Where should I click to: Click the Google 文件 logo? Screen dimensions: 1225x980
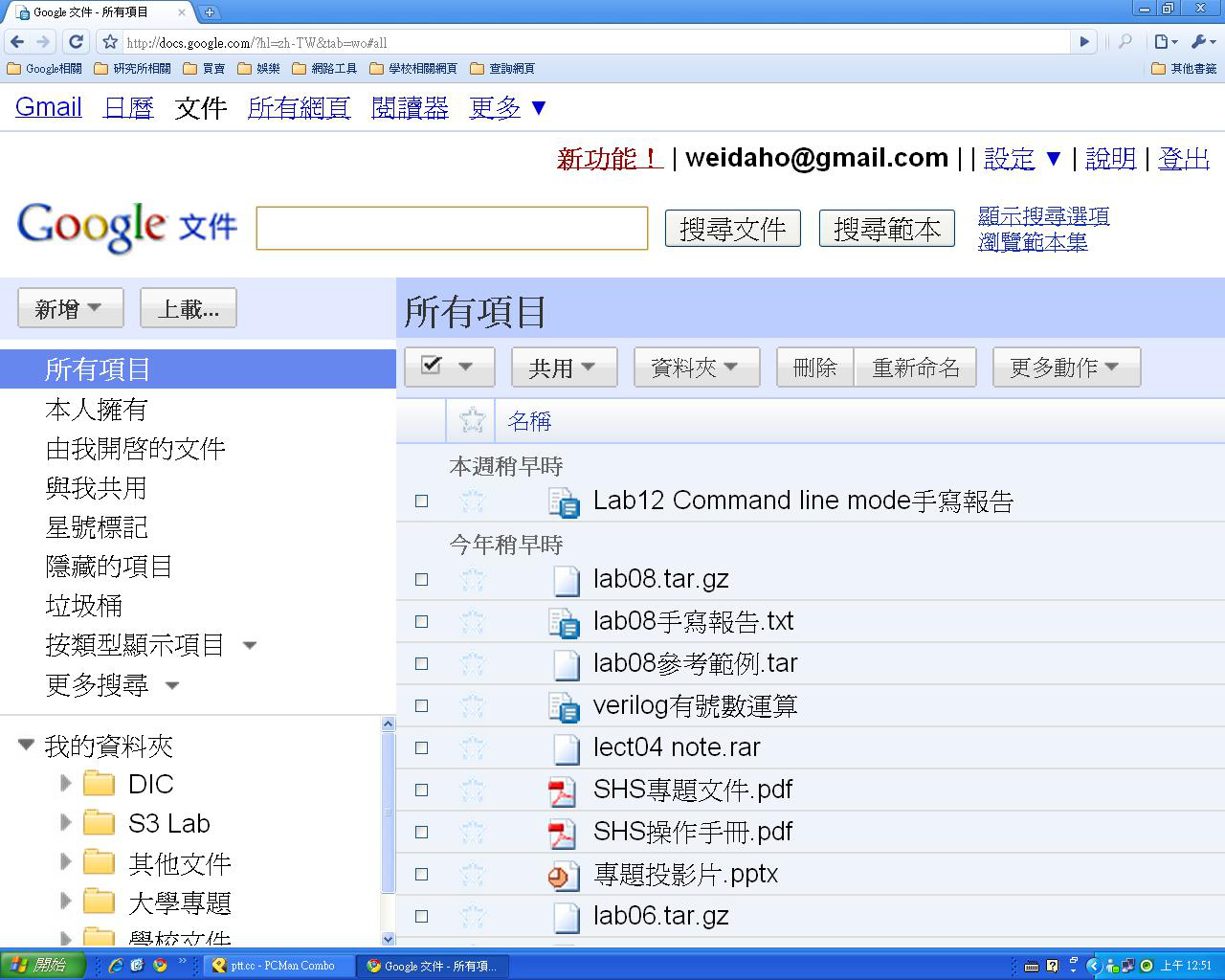127,228
